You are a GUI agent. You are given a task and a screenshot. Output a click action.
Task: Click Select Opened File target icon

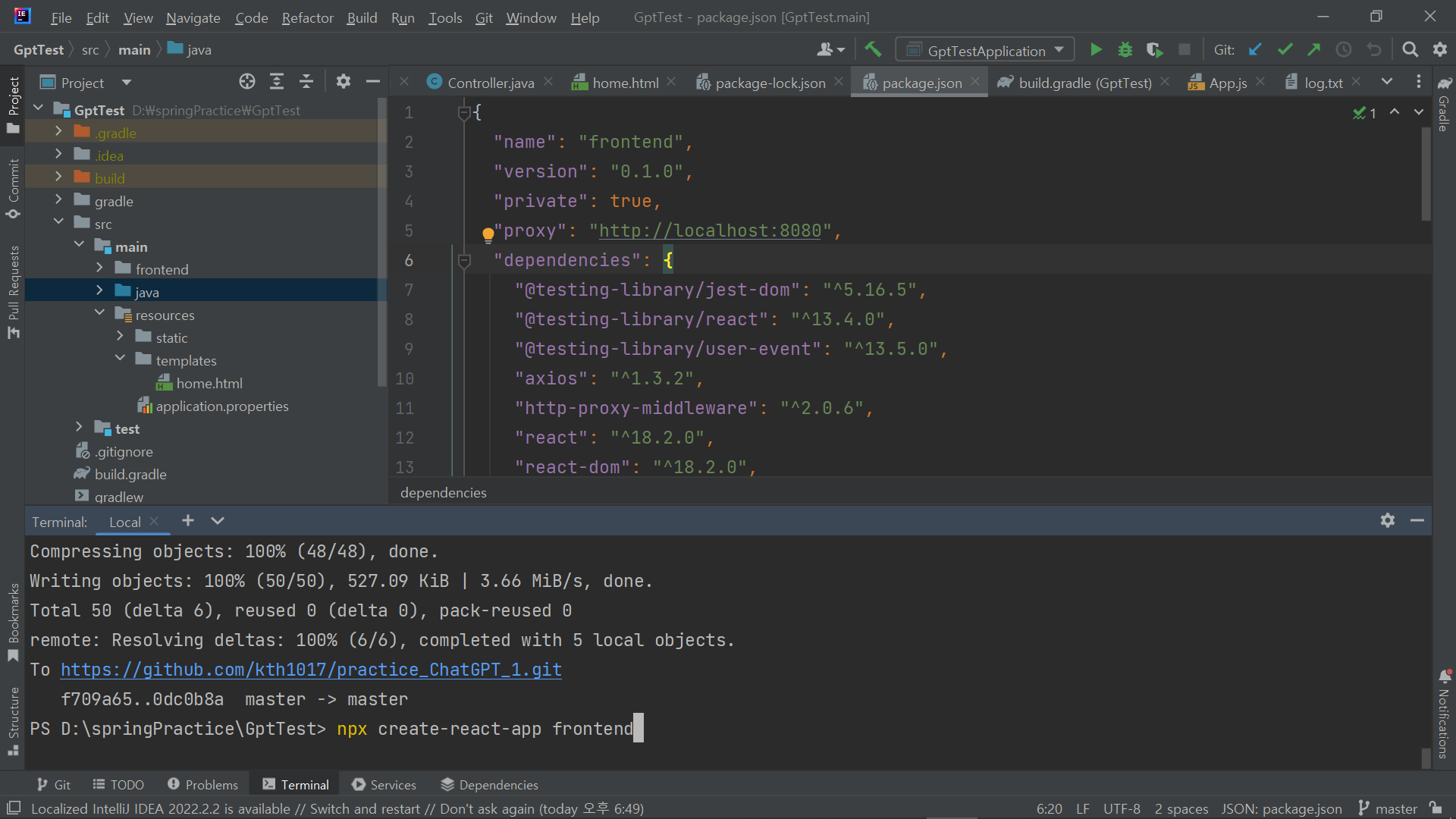coord(247,82)
